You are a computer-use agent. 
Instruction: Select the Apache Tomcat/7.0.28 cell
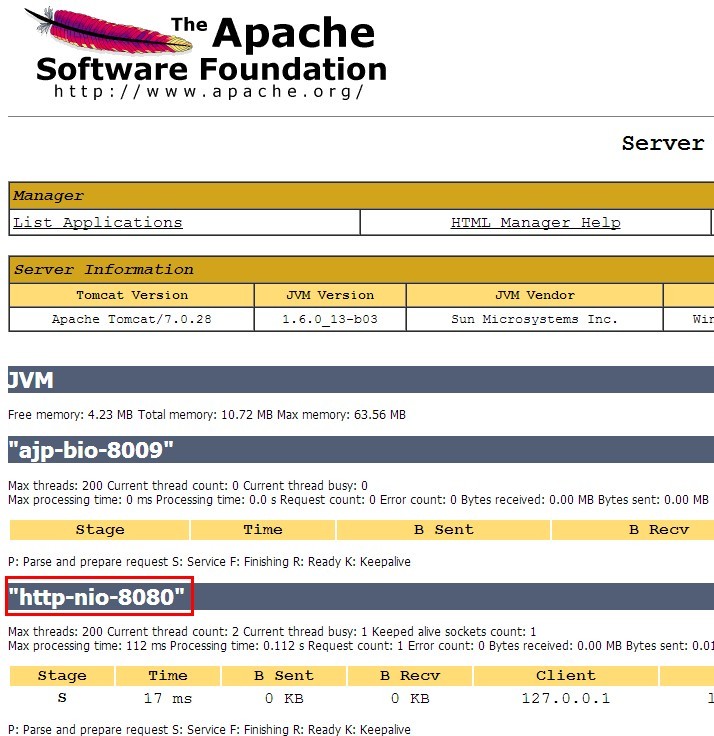tap(132, 319)
